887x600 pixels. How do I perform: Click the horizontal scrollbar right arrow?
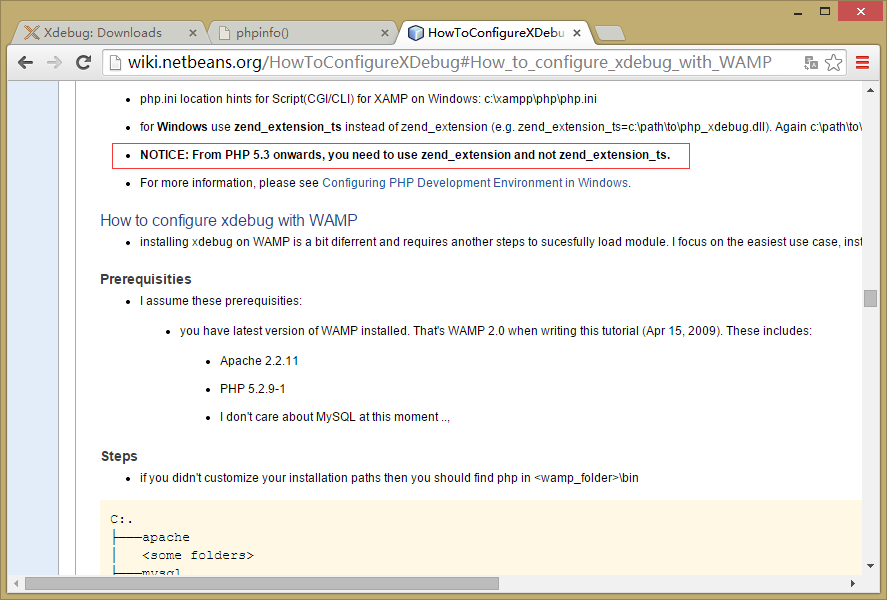coord(852,583)
